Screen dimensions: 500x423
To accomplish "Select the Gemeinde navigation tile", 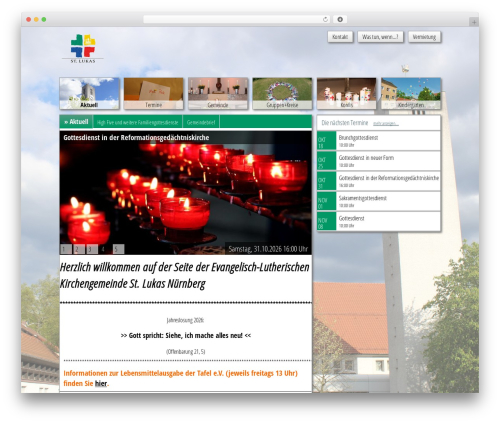I will 218,94.
